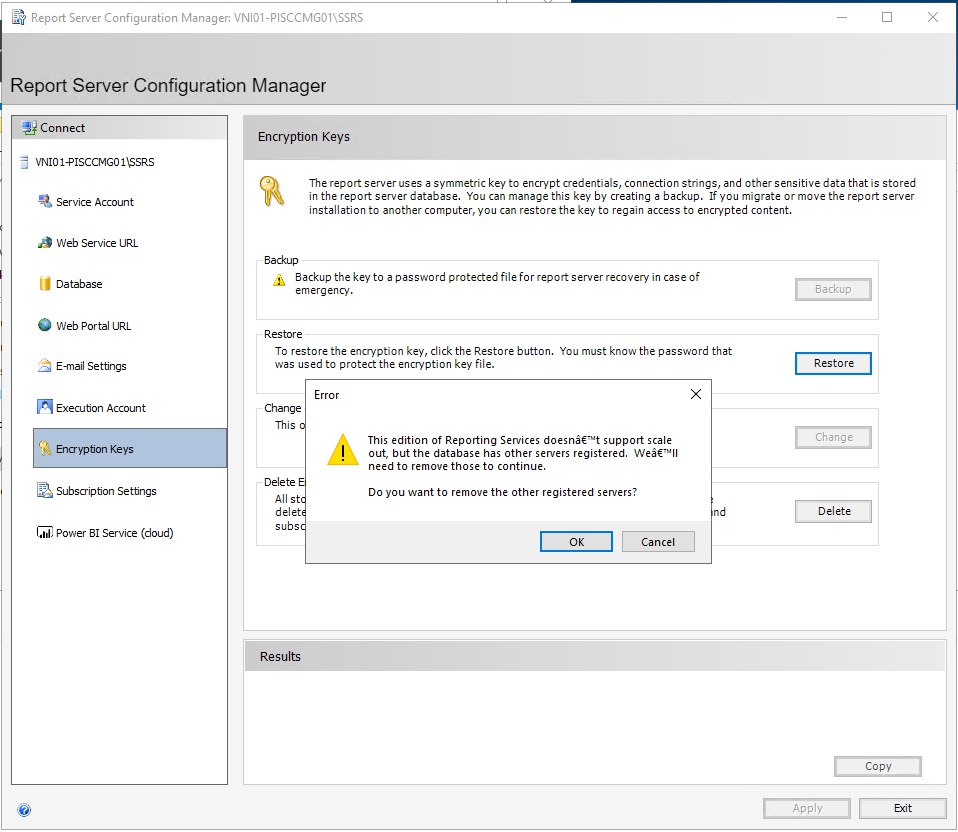The width and height of the screenshot is (958, 832).
Task: Click the Apply button
Action: (806, 808)
